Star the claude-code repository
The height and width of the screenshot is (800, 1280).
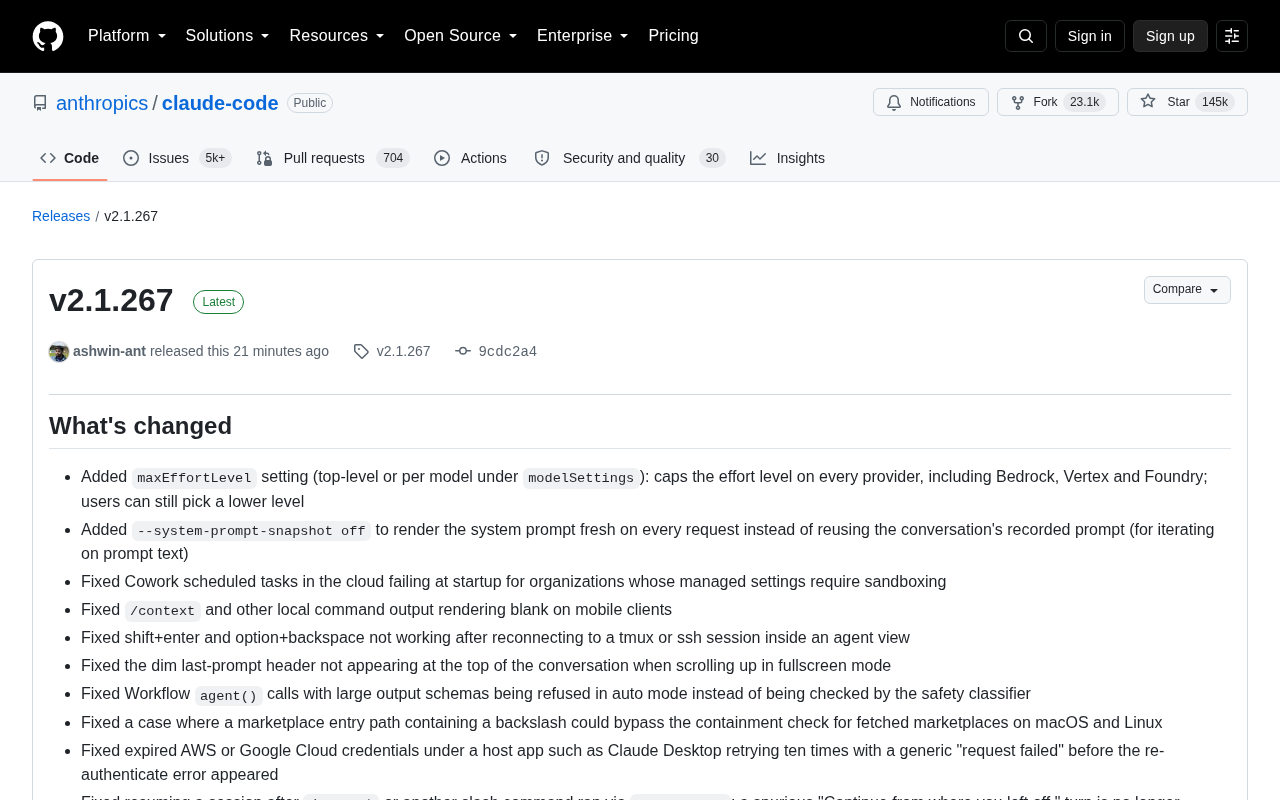[x=1187, y=102]
